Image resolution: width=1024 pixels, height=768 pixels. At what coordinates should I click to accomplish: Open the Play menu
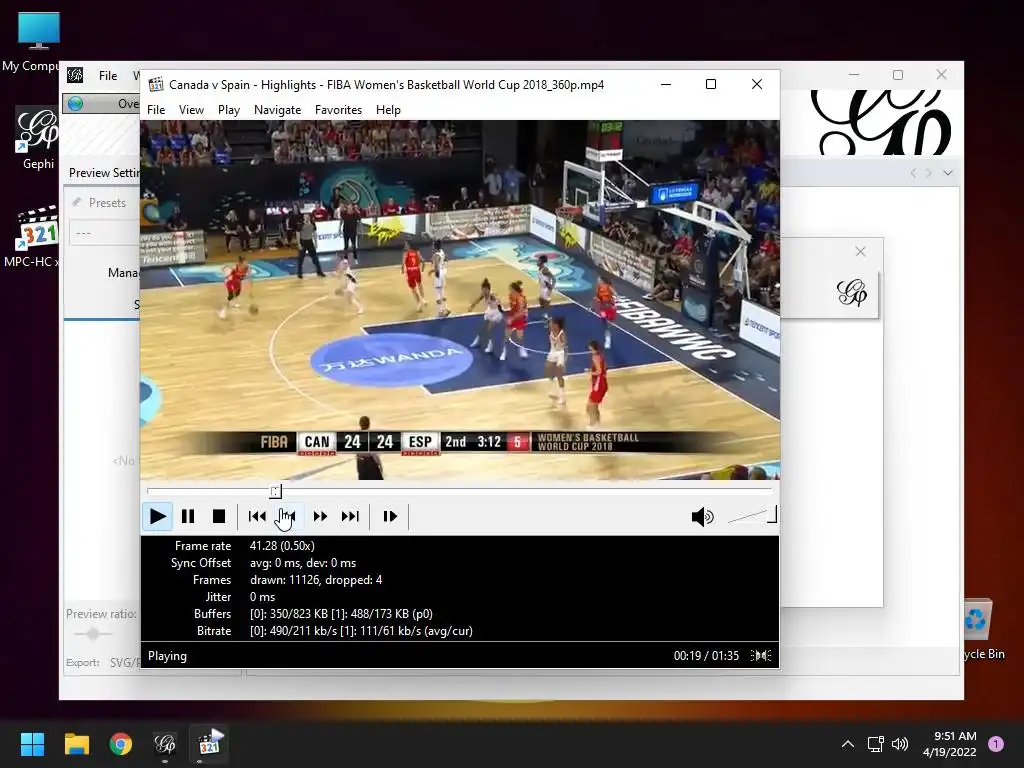(x=229, y=110)
